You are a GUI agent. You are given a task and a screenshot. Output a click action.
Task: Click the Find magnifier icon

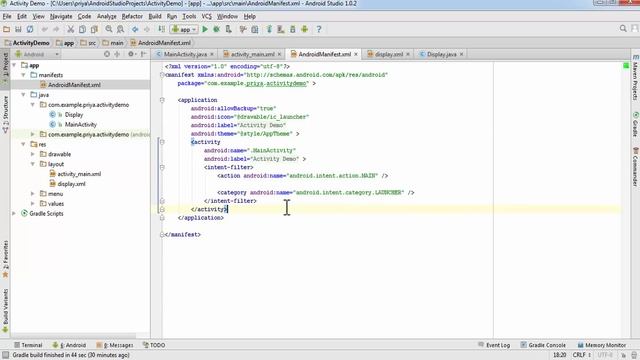point(109,29)
